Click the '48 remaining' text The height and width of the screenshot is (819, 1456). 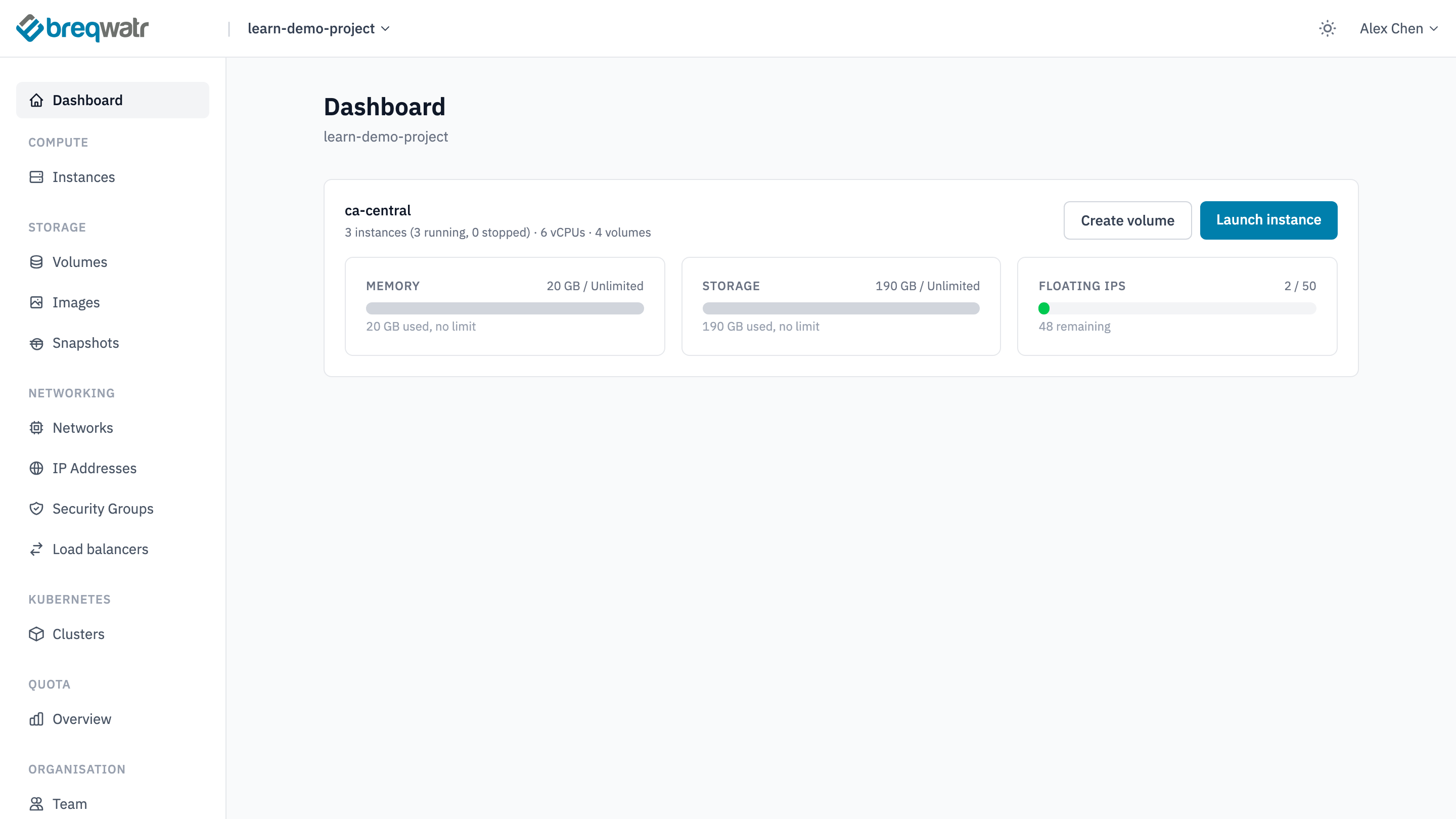point(1074,327)
